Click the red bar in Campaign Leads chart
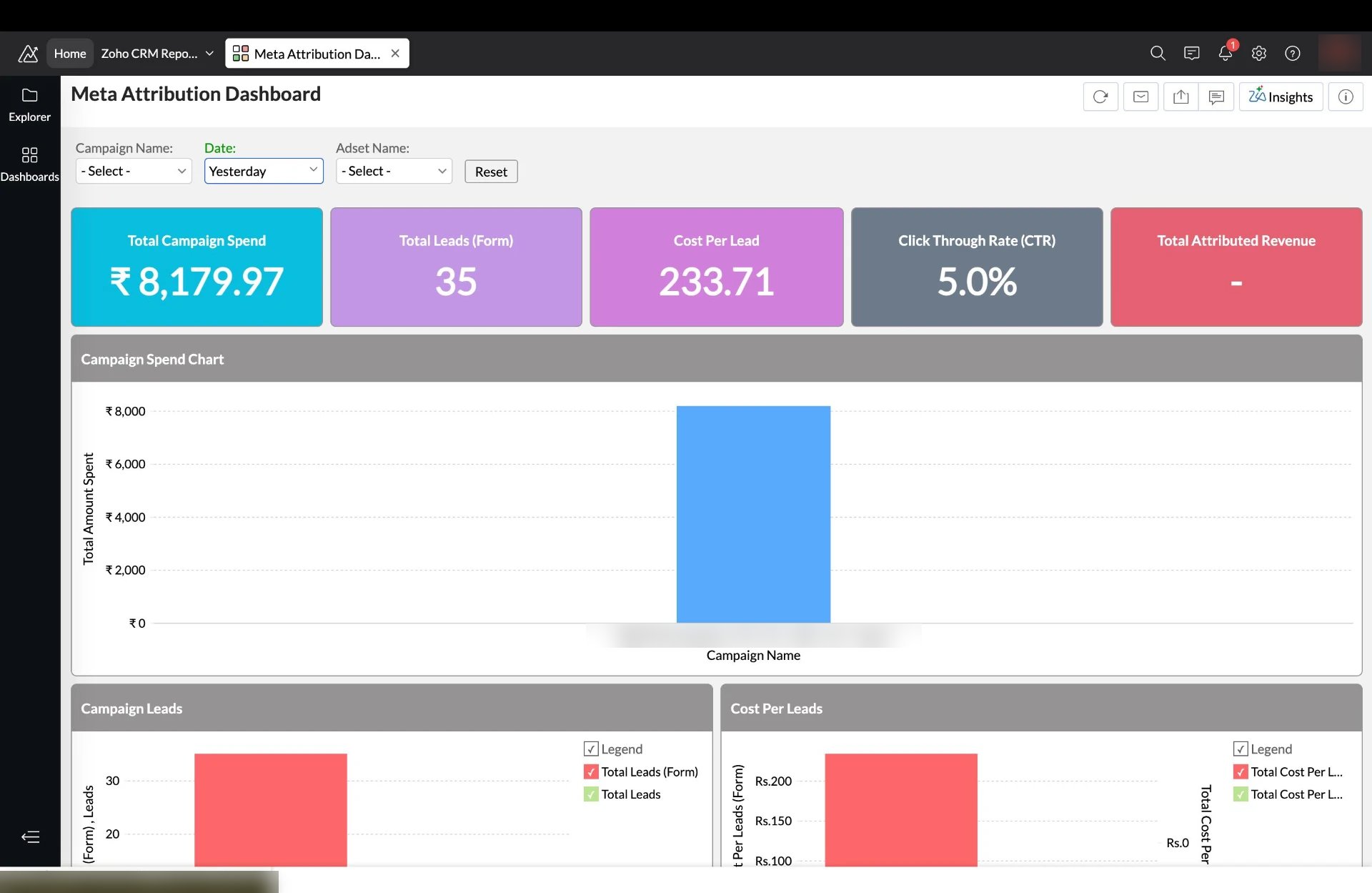Viewport: 1372px width, 893px height. click(271, 810)
